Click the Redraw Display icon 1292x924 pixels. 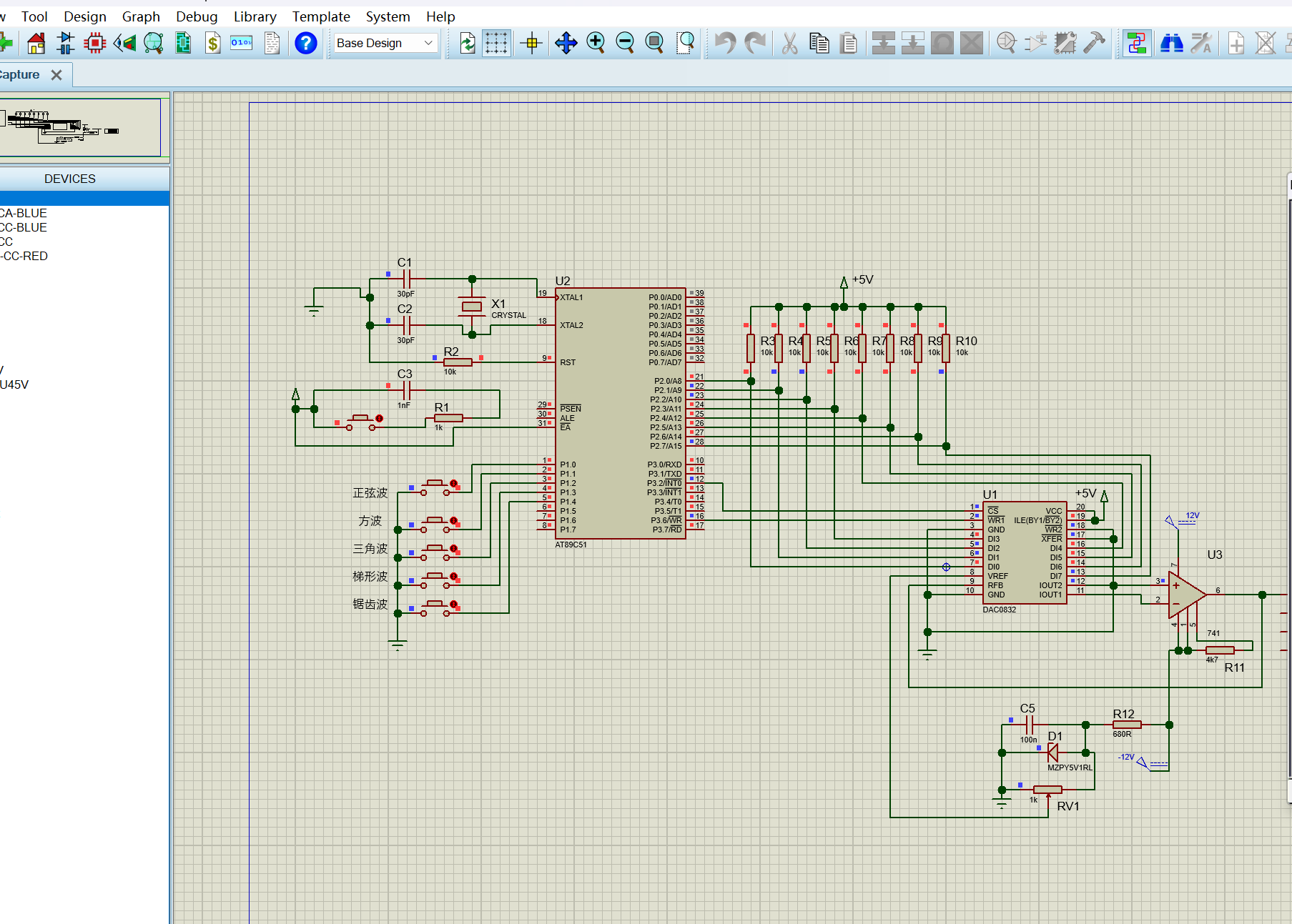(467, 44)
